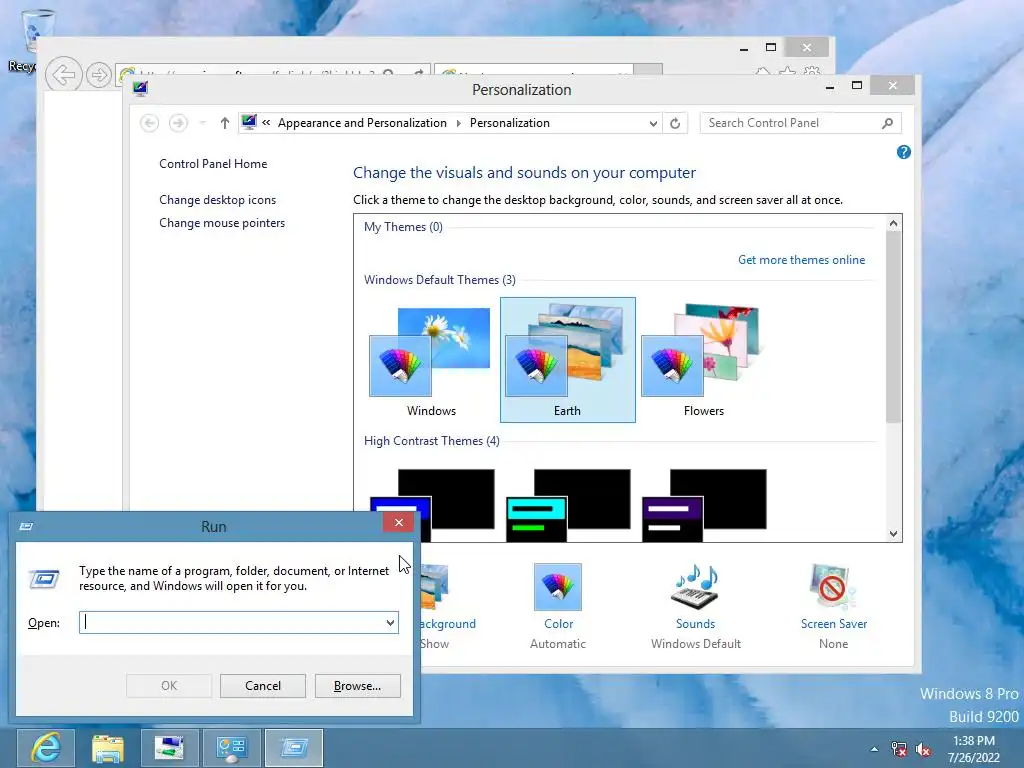Click the taskbar clock showing 1:38 PM
1024x768 pixels.
pyautogui.click(x=974, y=749)
